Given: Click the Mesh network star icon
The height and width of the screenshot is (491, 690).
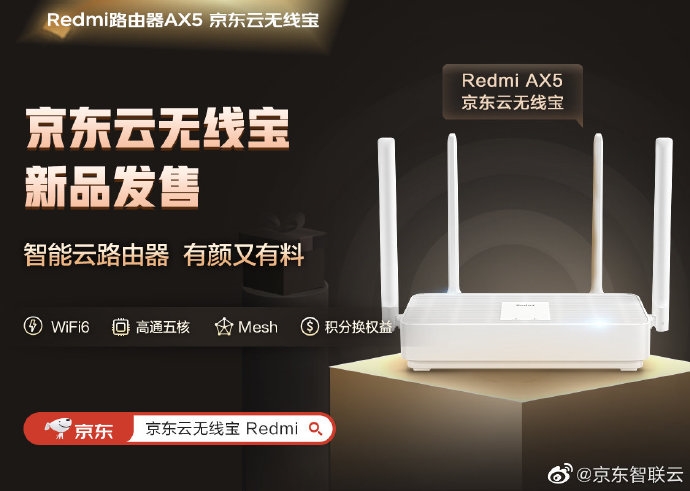Looking at the screenshot, I should [224, 327].
